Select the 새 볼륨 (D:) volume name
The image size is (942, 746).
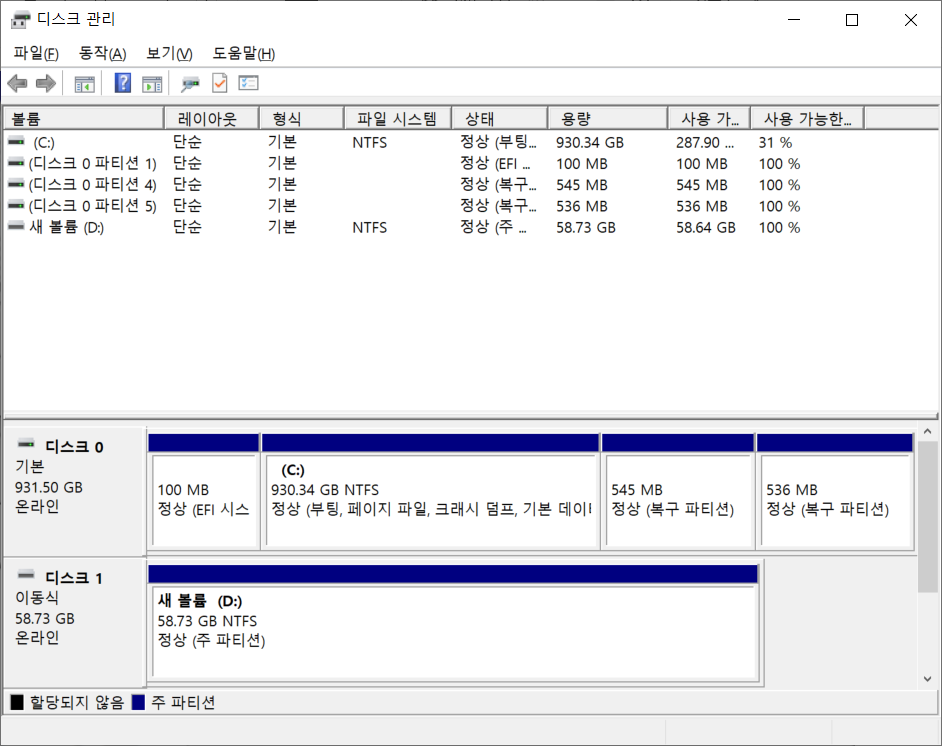pos(67,227)
